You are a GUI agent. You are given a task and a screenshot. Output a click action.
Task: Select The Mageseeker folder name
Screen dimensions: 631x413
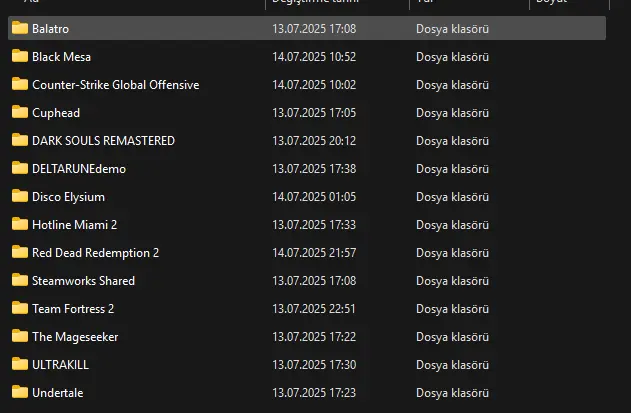click(75, 337)
